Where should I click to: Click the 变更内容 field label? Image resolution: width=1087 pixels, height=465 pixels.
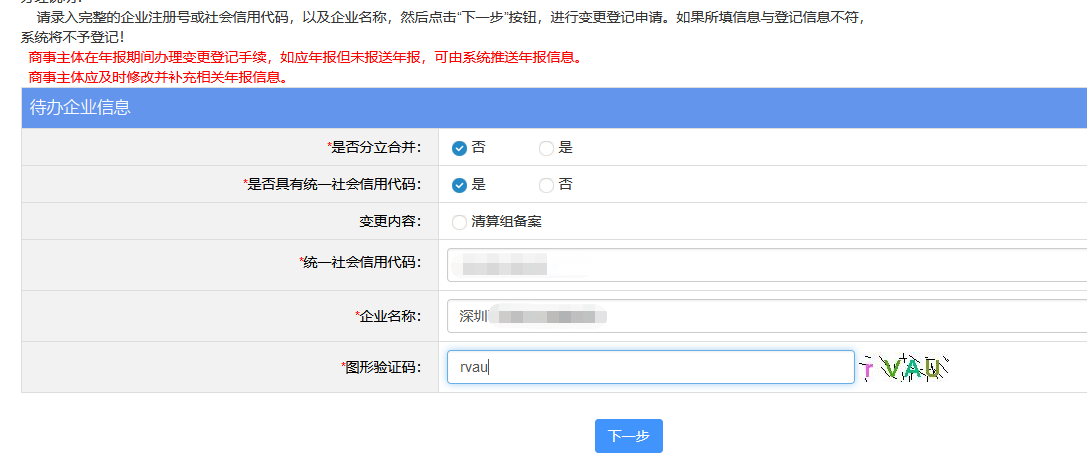coord(390,222)
